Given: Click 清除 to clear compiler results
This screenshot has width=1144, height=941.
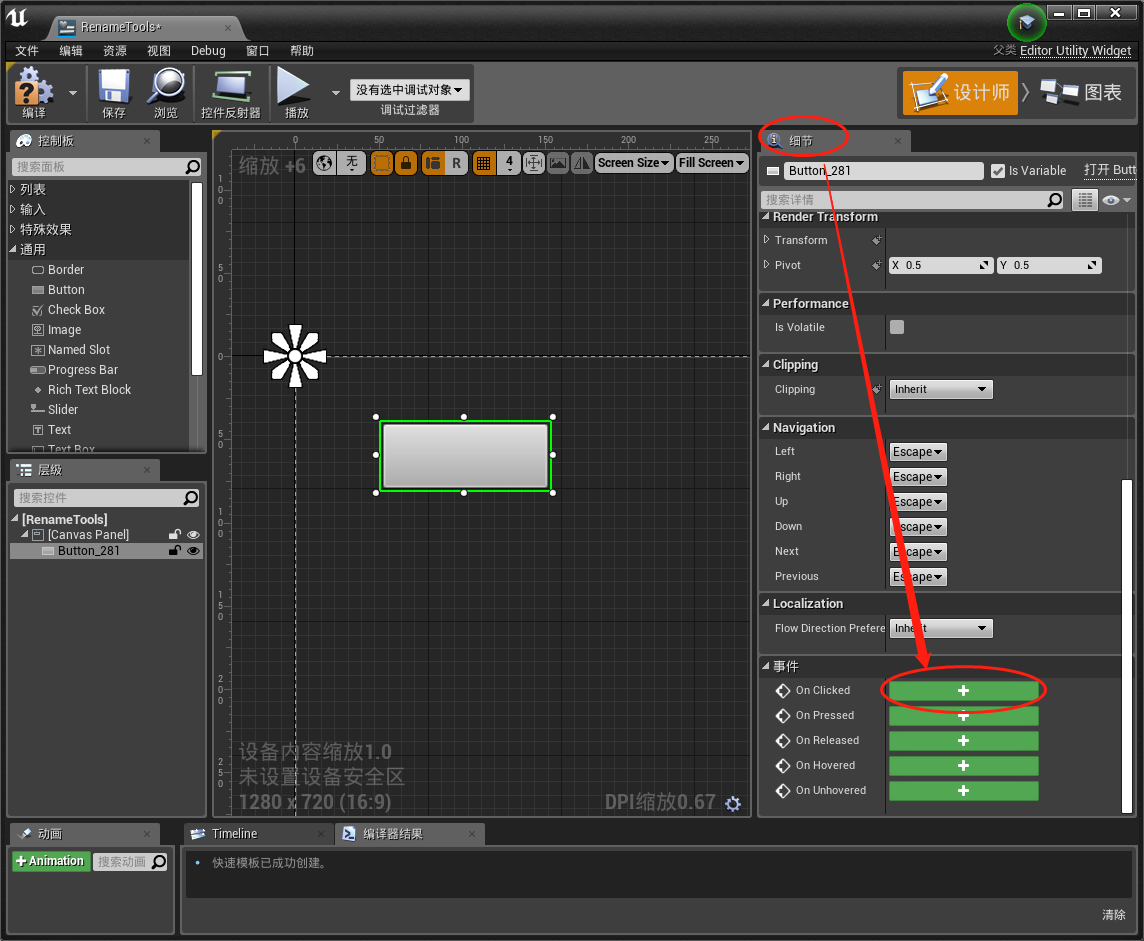Looking at the screenshot, I should click(1113, 914).
